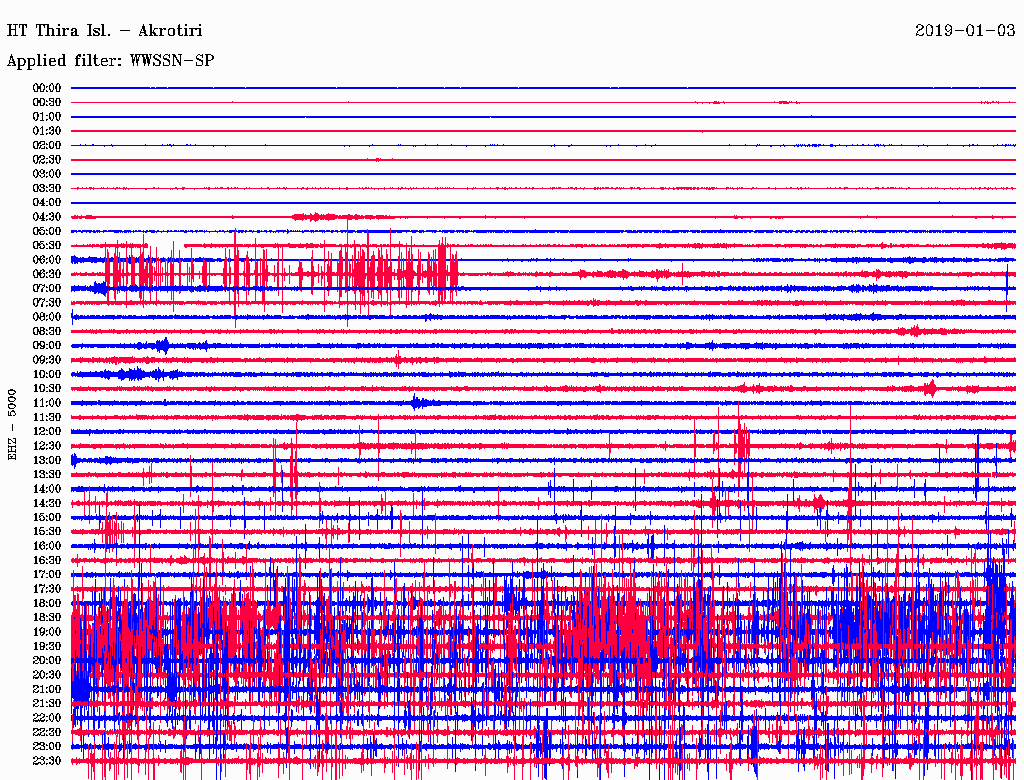1024x780 pixels.
Task: Click the 23:00 time label
Action: click(47, 746)
